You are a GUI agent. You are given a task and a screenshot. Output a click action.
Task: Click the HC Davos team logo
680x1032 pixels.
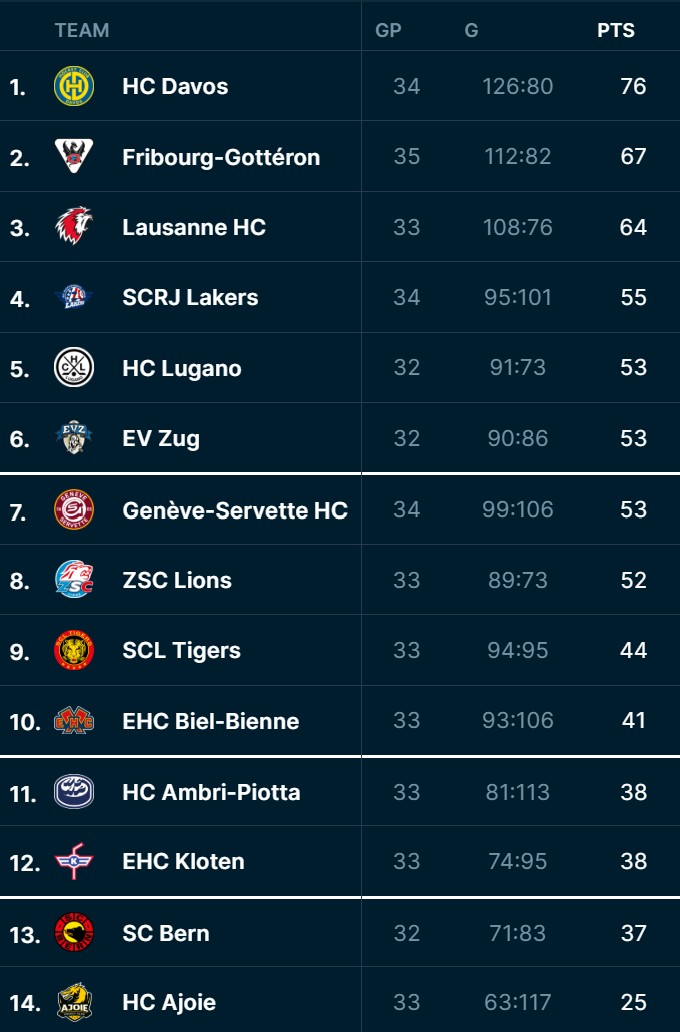point(74,86)
